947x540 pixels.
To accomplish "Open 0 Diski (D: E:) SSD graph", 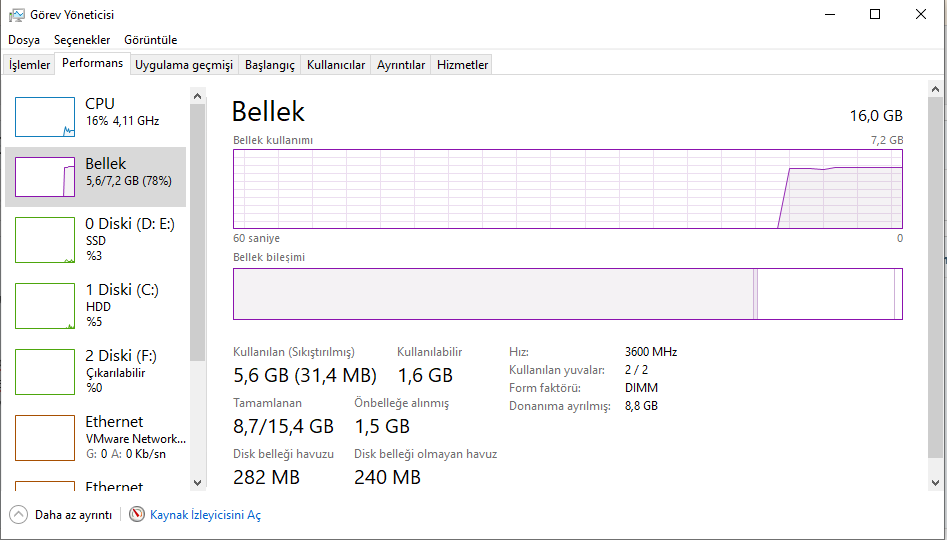I will [45, 240].
